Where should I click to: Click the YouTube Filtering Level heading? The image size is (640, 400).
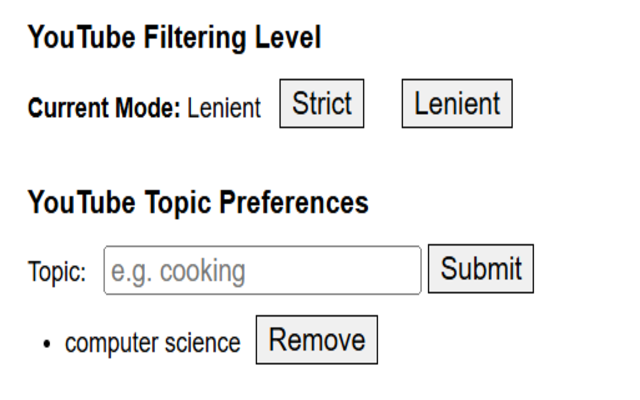(x=175, y=38)
